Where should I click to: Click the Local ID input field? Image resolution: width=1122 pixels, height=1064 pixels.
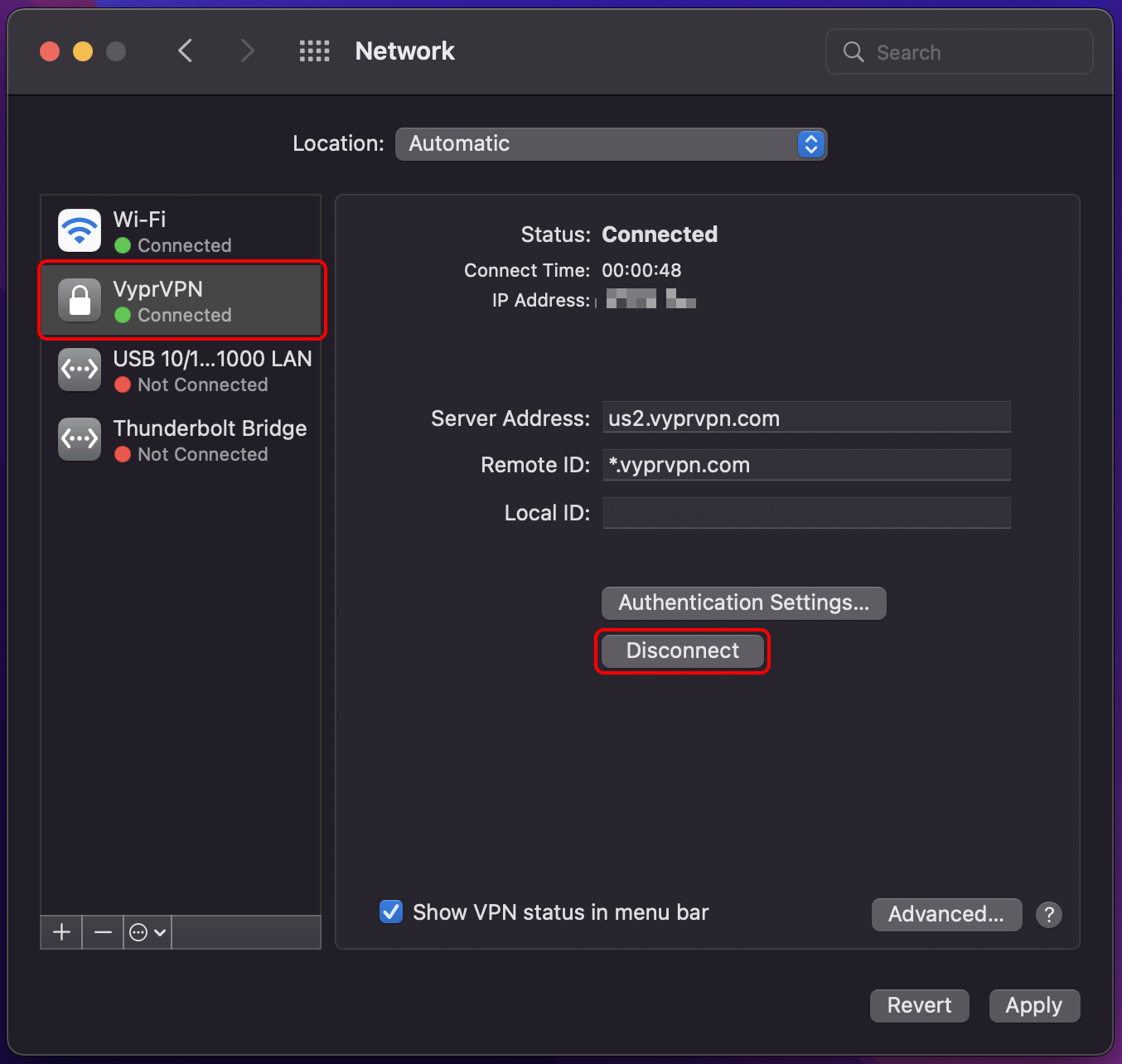(x=805, y=513)
